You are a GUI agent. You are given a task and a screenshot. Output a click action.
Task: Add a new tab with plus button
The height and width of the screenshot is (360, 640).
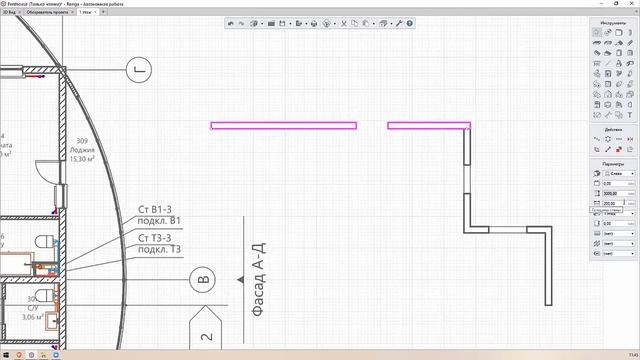click(x=103, y=12)
